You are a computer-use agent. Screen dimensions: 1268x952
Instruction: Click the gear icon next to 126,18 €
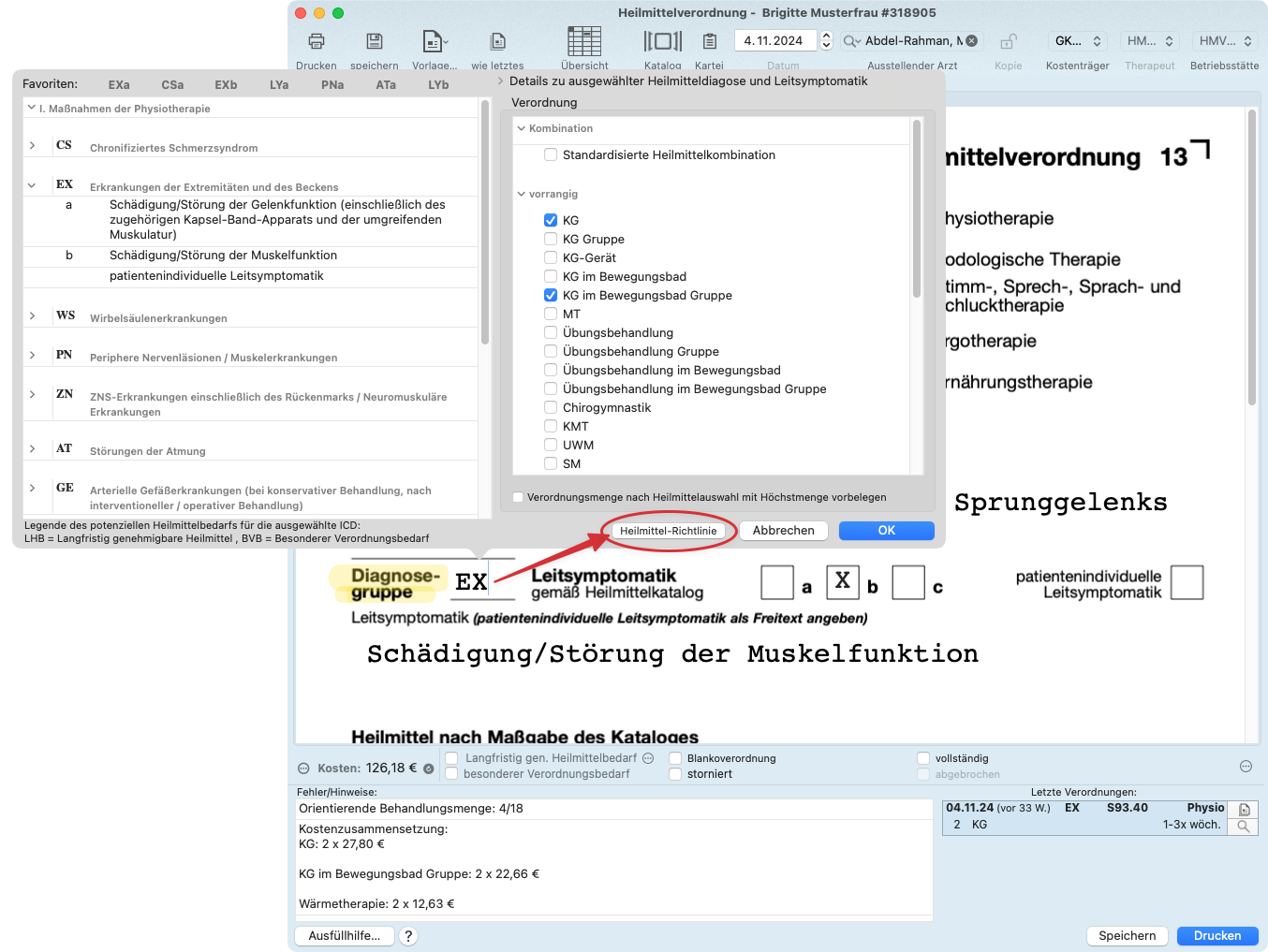(429, 769)
